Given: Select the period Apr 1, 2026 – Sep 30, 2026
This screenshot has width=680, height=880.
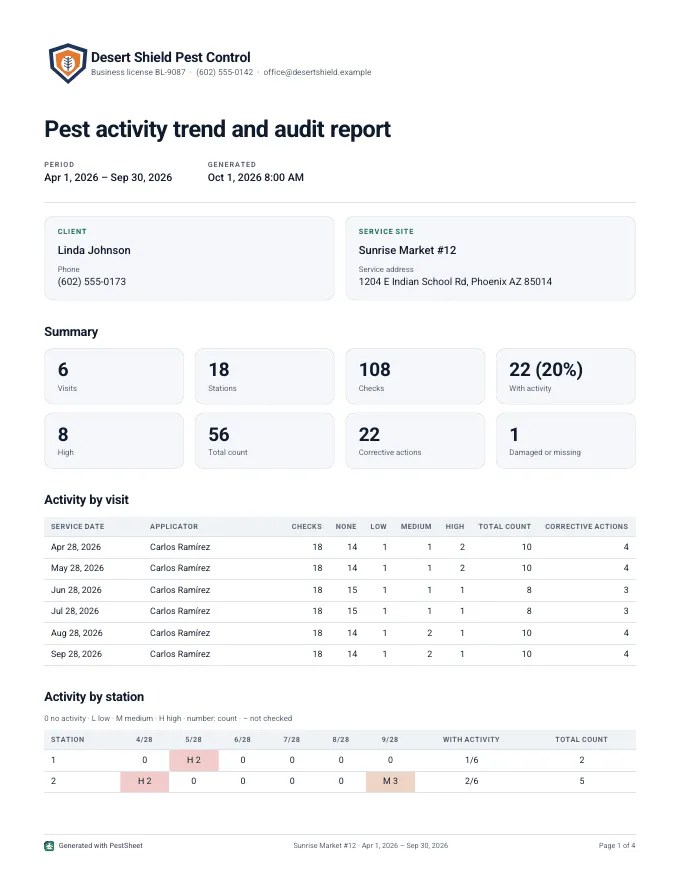Looking at the screenshot, I should (108, 177).
